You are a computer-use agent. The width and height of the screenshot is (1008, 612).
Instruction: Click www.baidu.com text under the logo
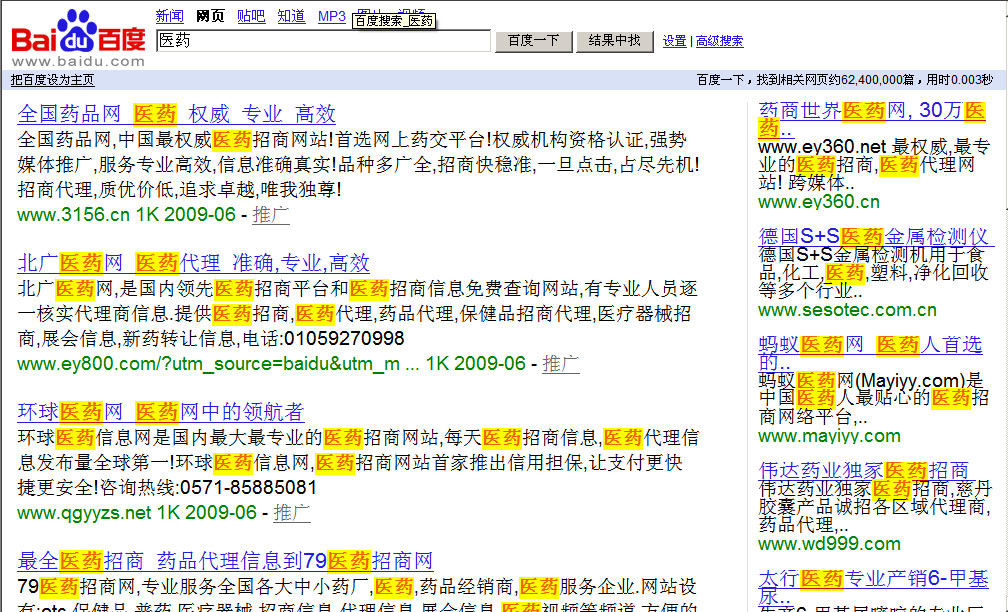click(x=78, y=62)
